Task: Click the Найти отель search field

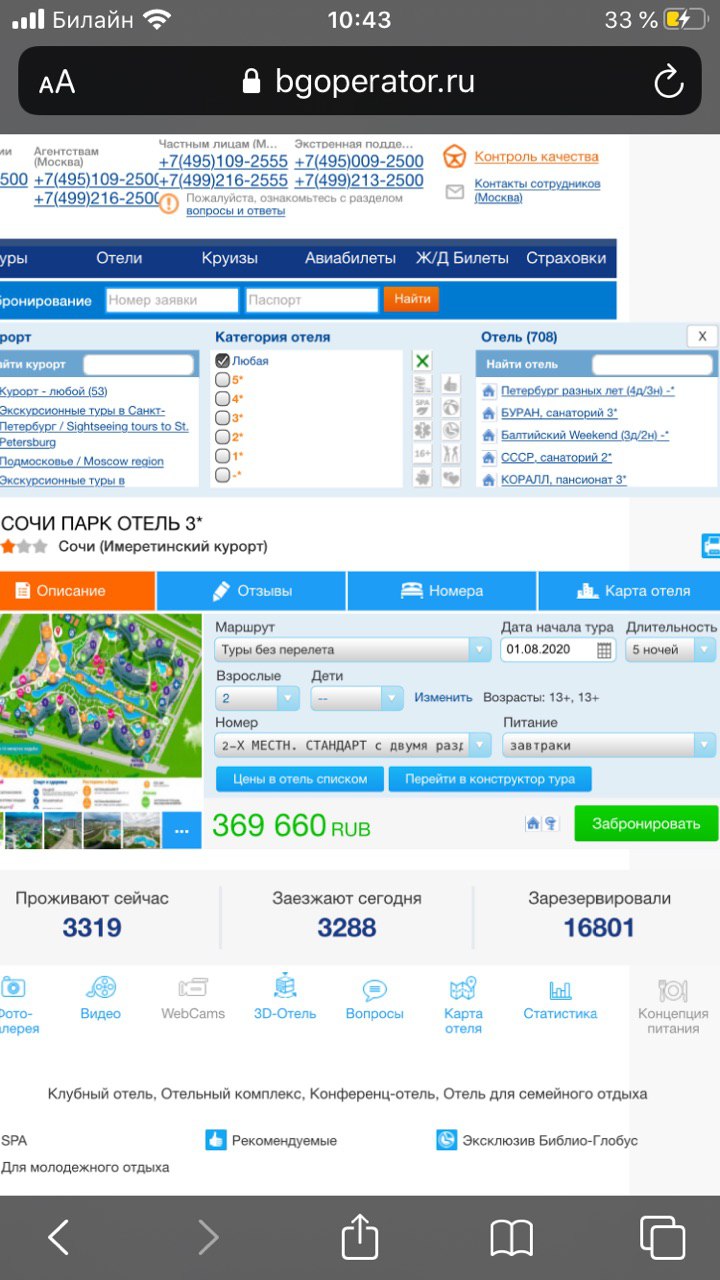Action: [652, 364]
